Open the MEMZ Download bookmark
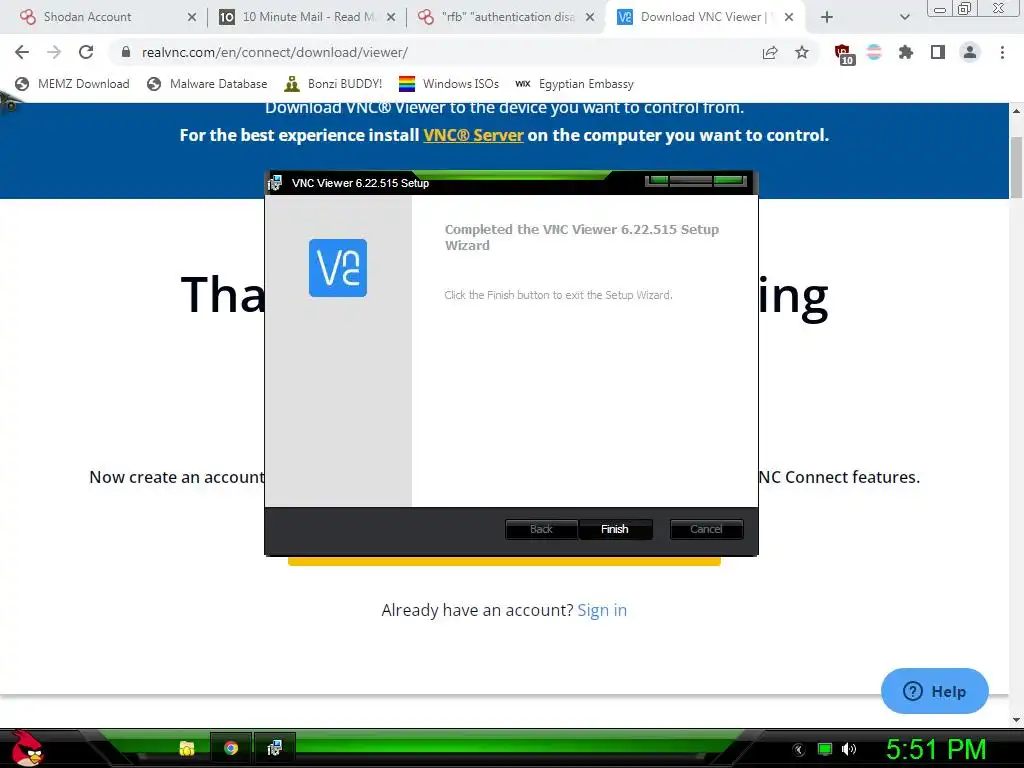This screenshot has height=768, width=1024. click(72, 84)
